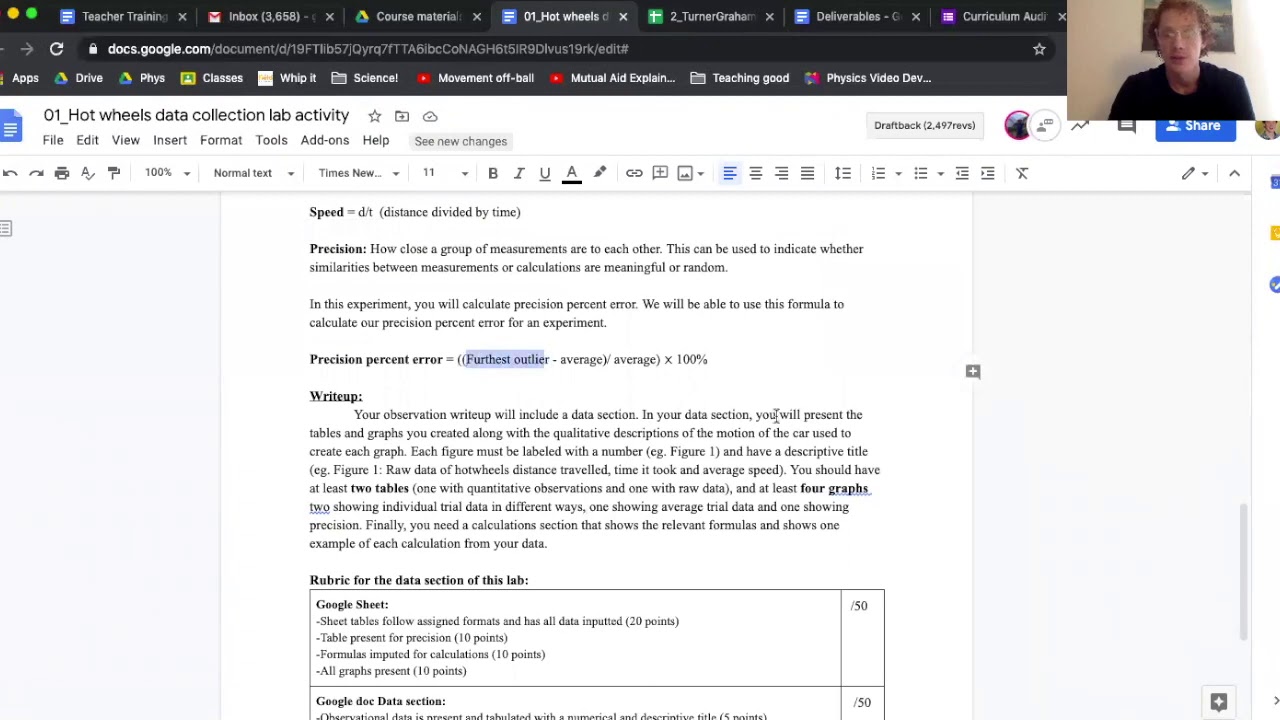Click the Increase indent icon

pyautogui.click(x=988, y=173)
